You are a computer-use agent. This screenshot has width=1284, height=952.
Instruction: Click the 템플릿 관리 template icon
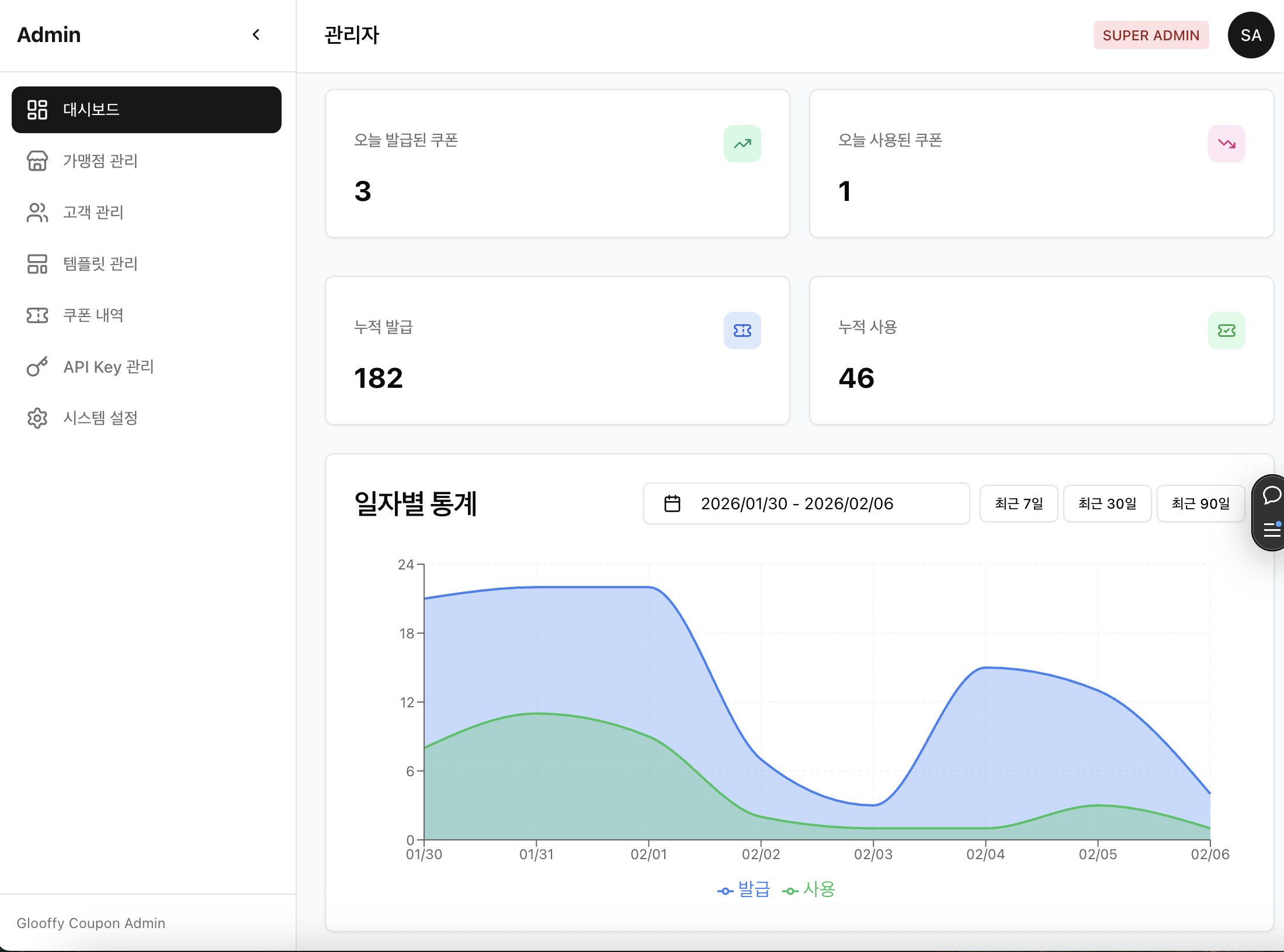pyautogui.click(x=37, y=264)
